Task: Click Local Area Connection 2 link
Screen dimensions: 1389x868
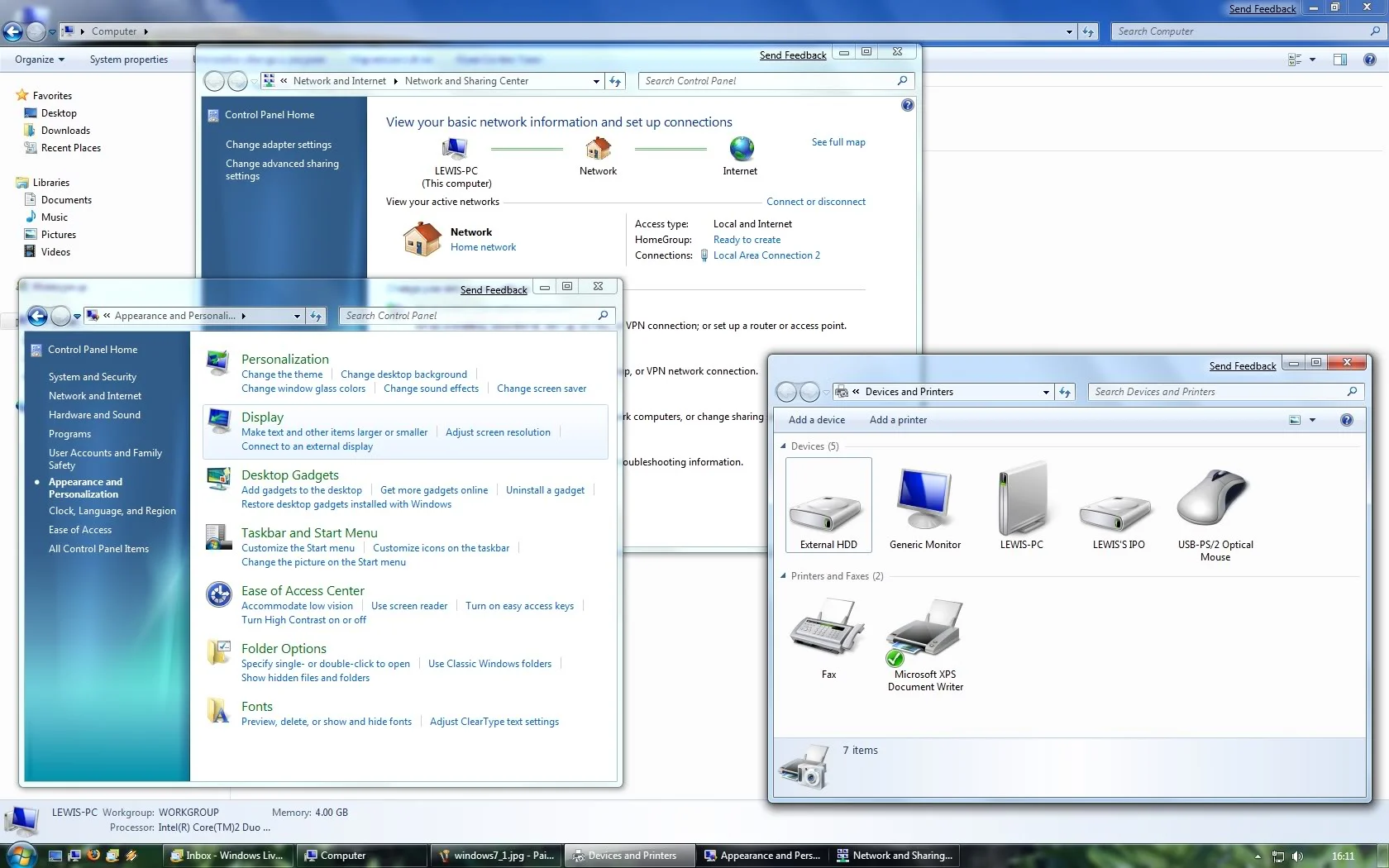Action: coord(766,255)
